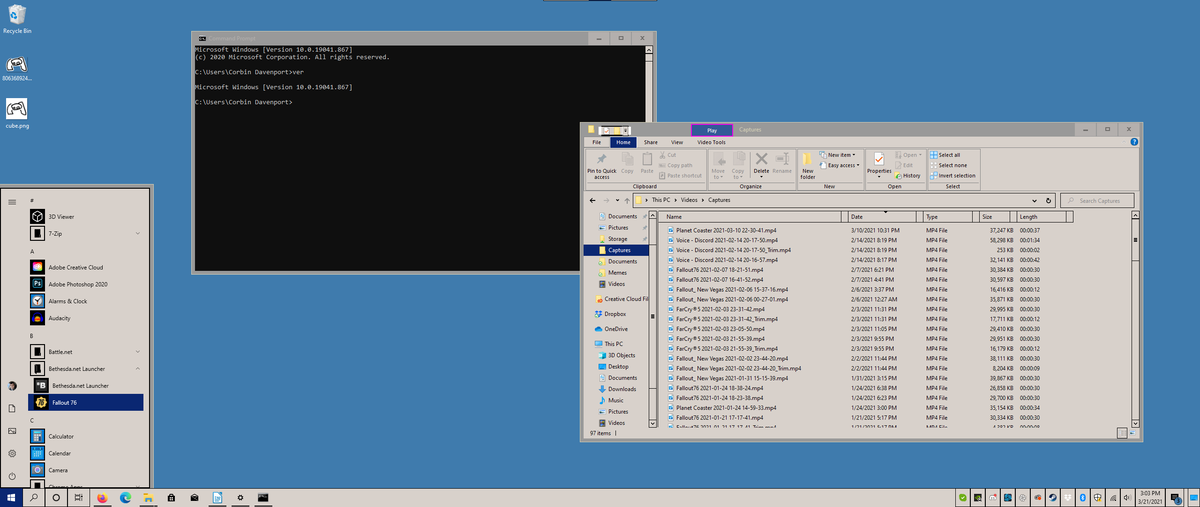
Task: Open Adobe Photoshop 2020 from Start list
Action: coord(78,284)
